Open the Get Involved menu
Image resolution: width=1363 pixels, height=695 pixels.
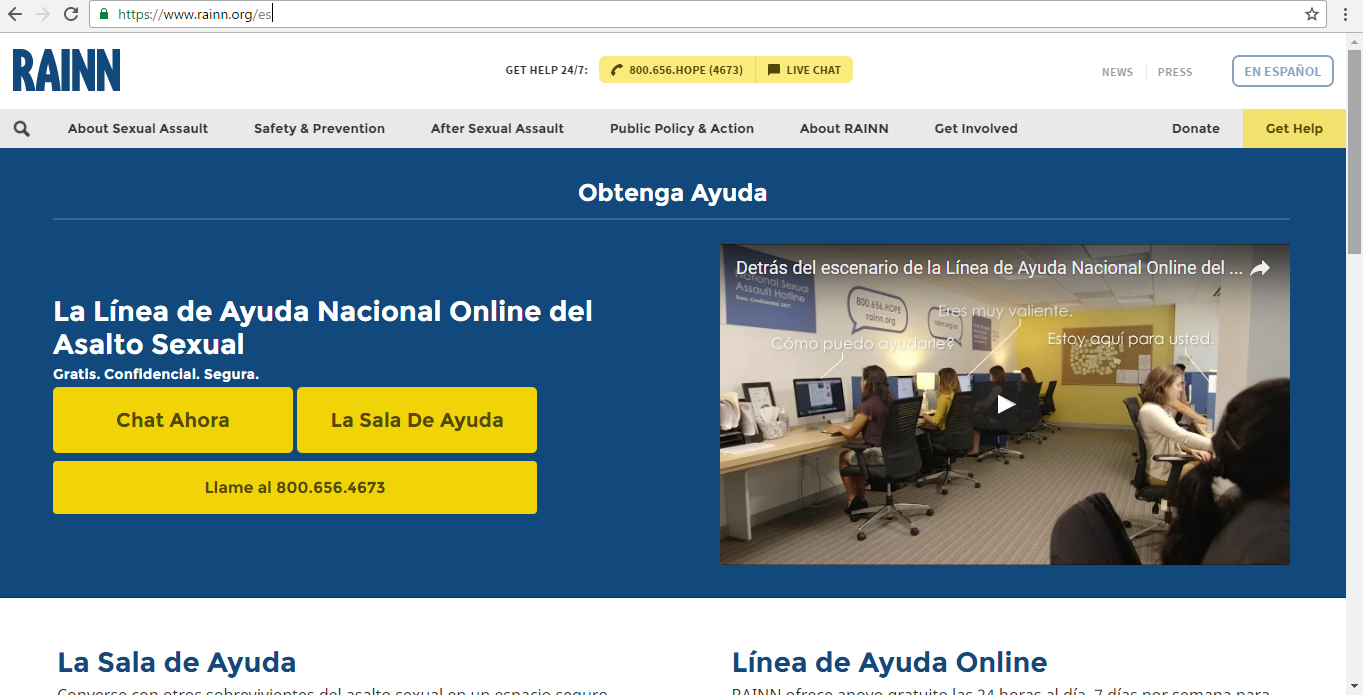coord(976,128)
